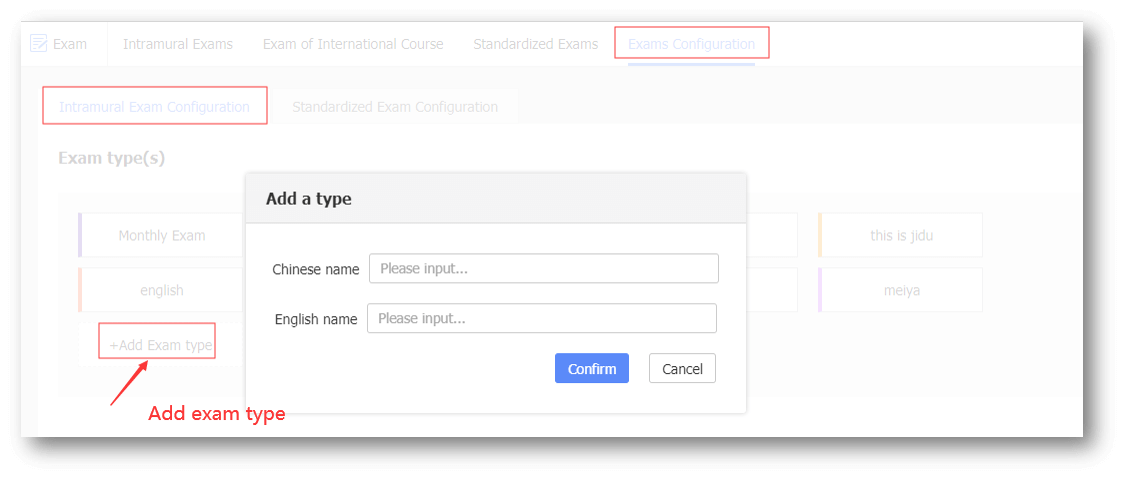The height and width of the screenshot is (479, 1125).
Task: Select the english exam type card
Action: click(x=161, y=290)
